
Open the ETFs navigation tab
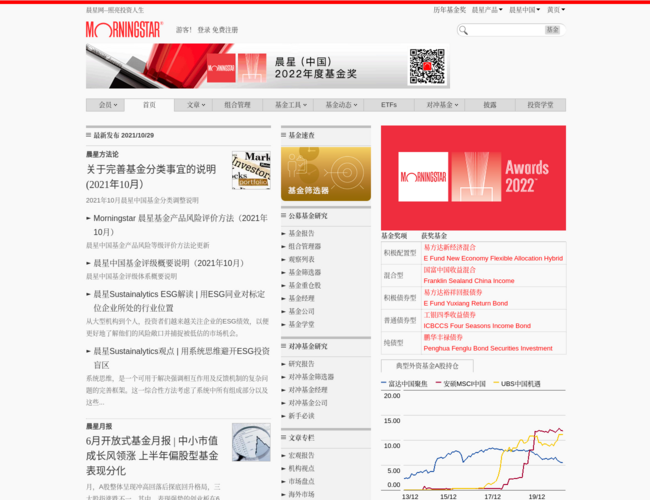tap(388, 105)
